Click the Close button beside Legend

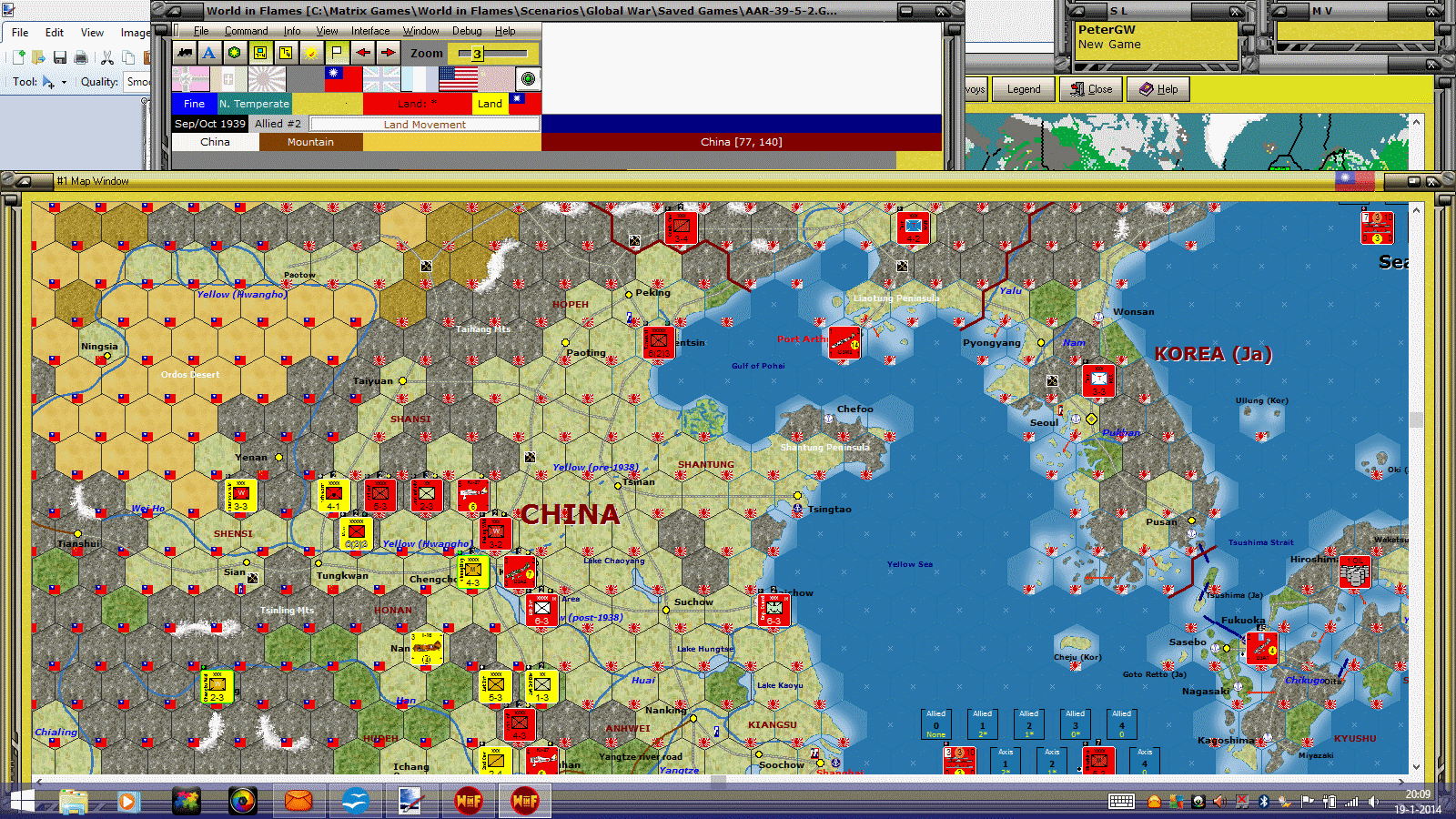(1092, 89)
